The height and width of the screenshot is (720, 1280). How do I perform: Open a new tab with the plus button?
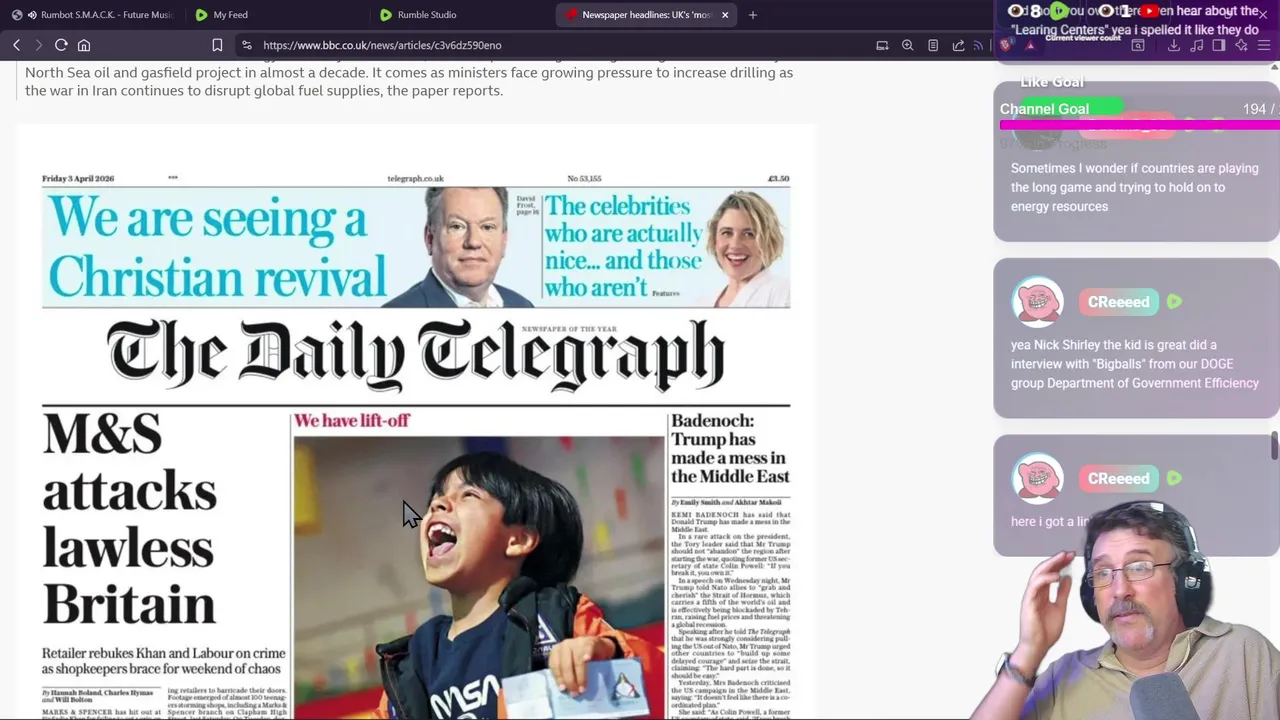[x=753, y=15]
